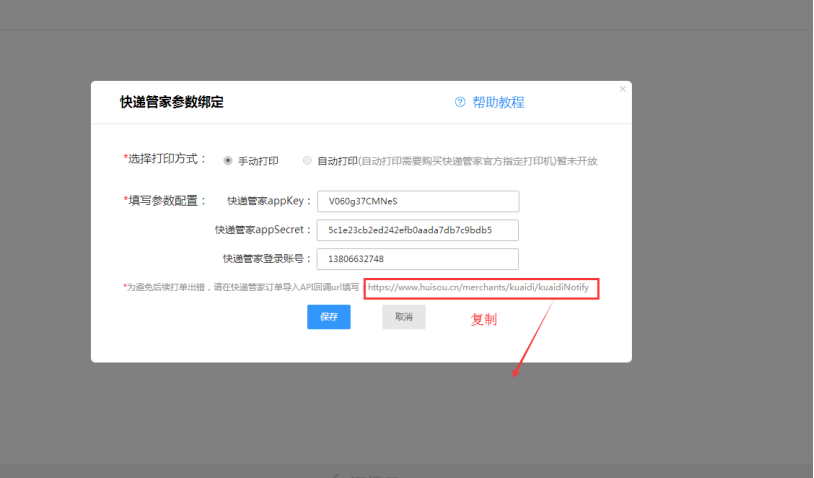Click the 填写参数配置 field label
Screen dimensions: 814x478
(165, 200)
